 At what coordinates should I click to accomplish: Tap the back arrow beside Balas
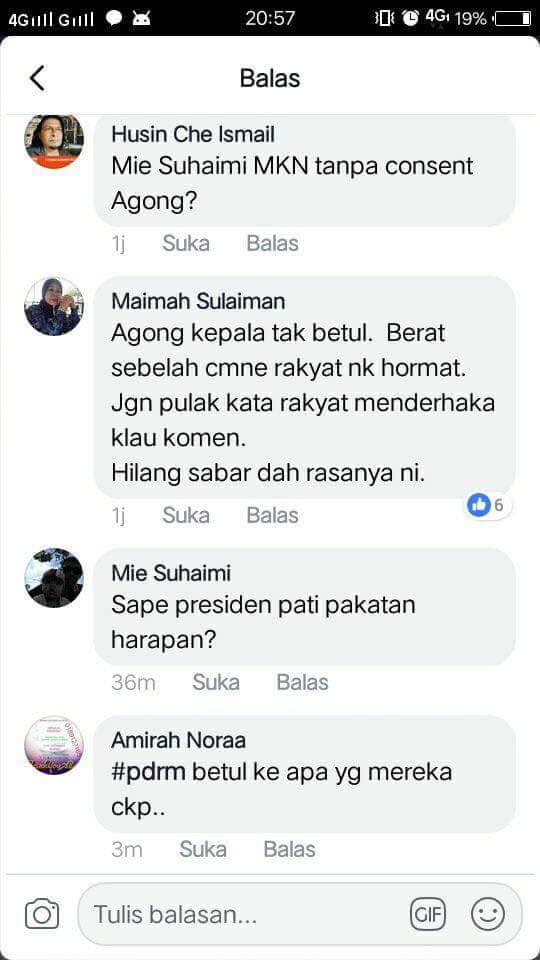[37, 78]
